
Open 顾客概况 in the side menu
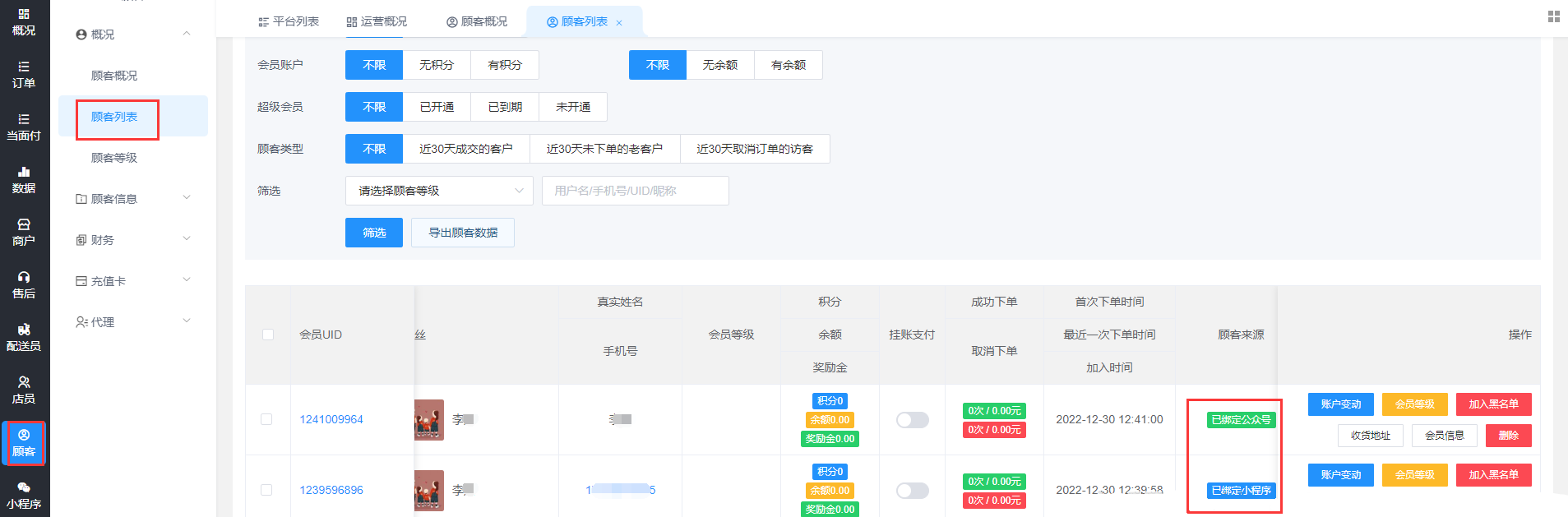point(114,76)
